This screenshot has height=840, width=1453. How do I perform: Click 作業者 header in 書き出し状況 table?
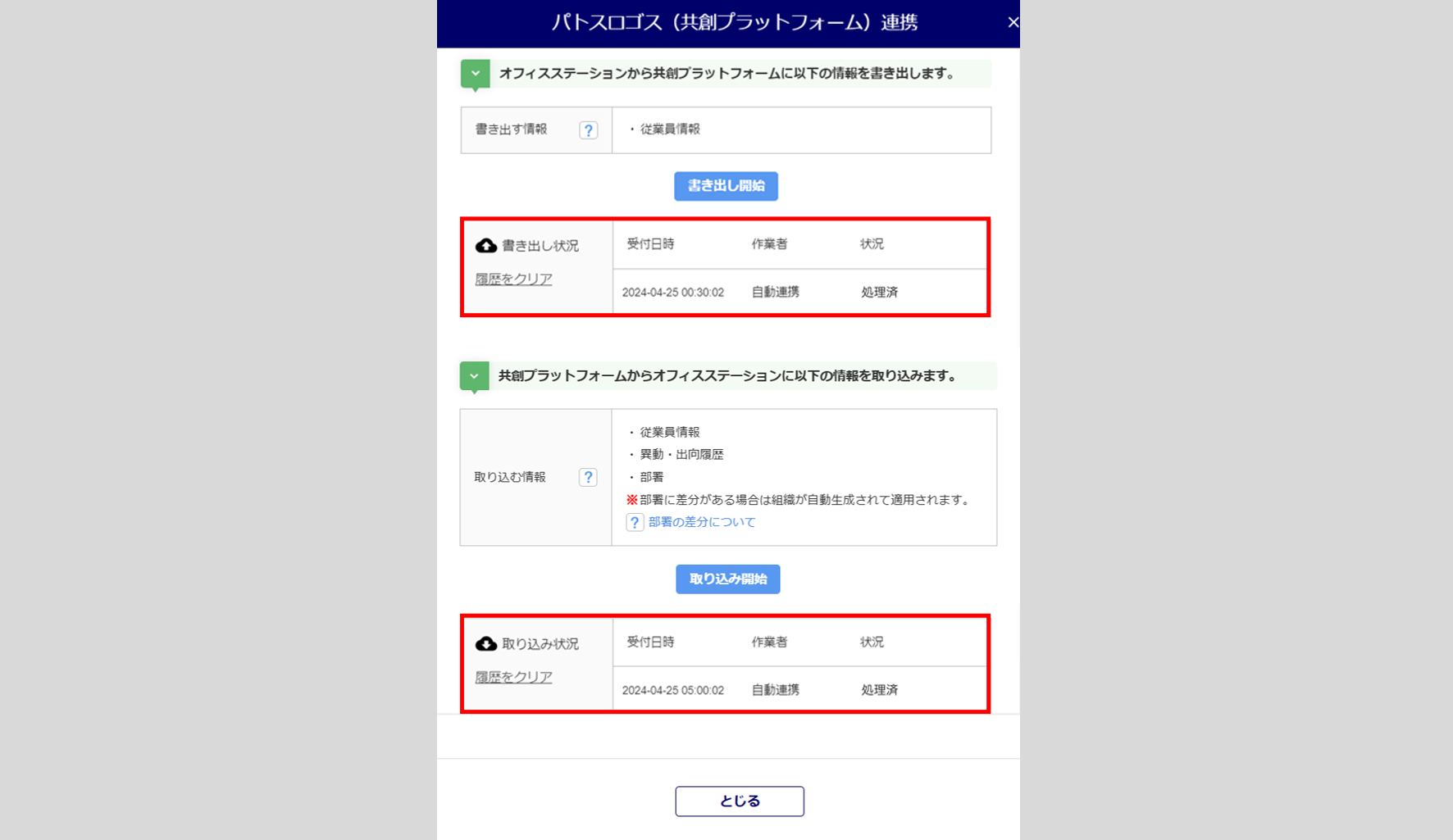769,244
